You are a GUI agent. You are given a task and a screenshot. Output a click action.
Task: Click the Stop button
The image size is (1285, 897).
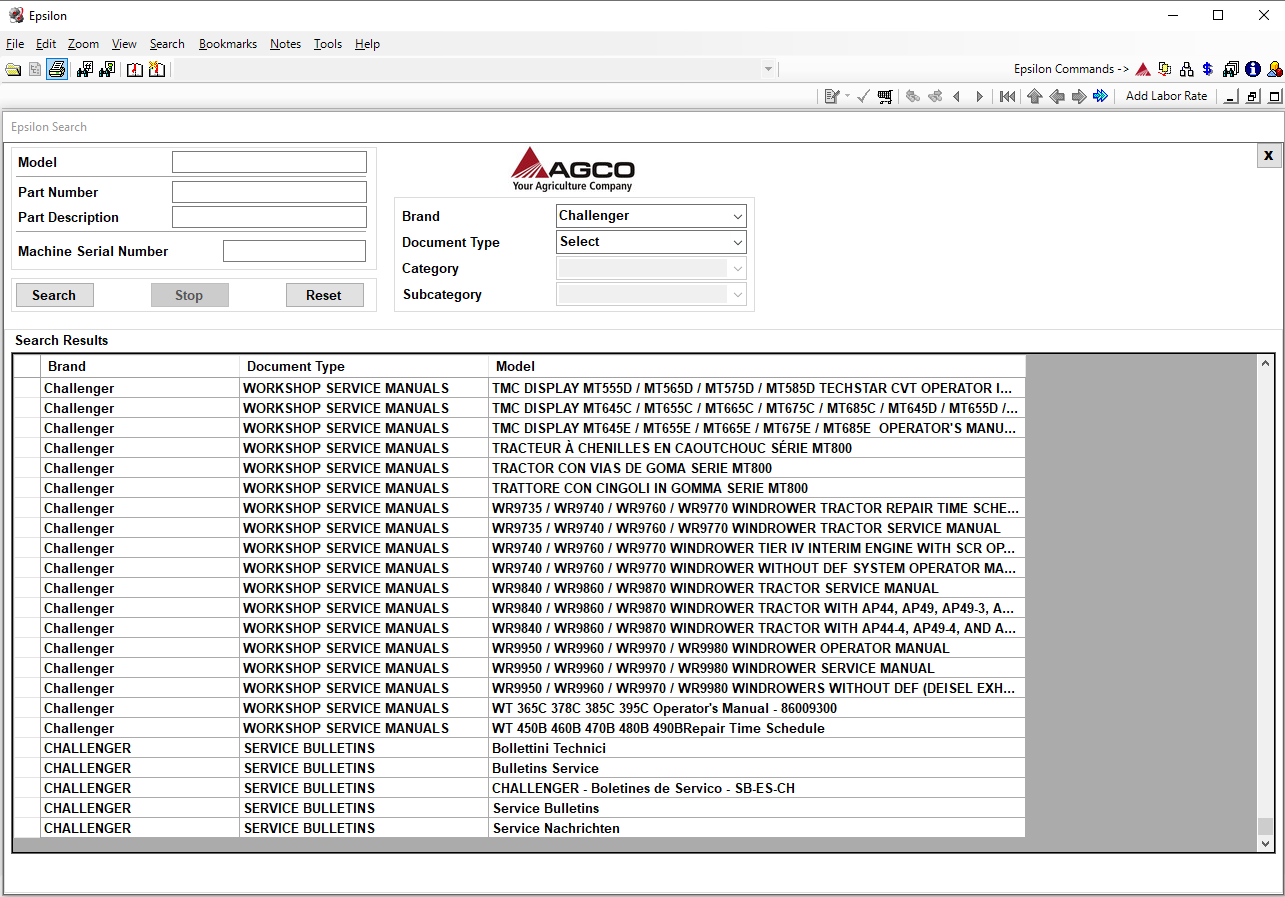pos(189,295)
